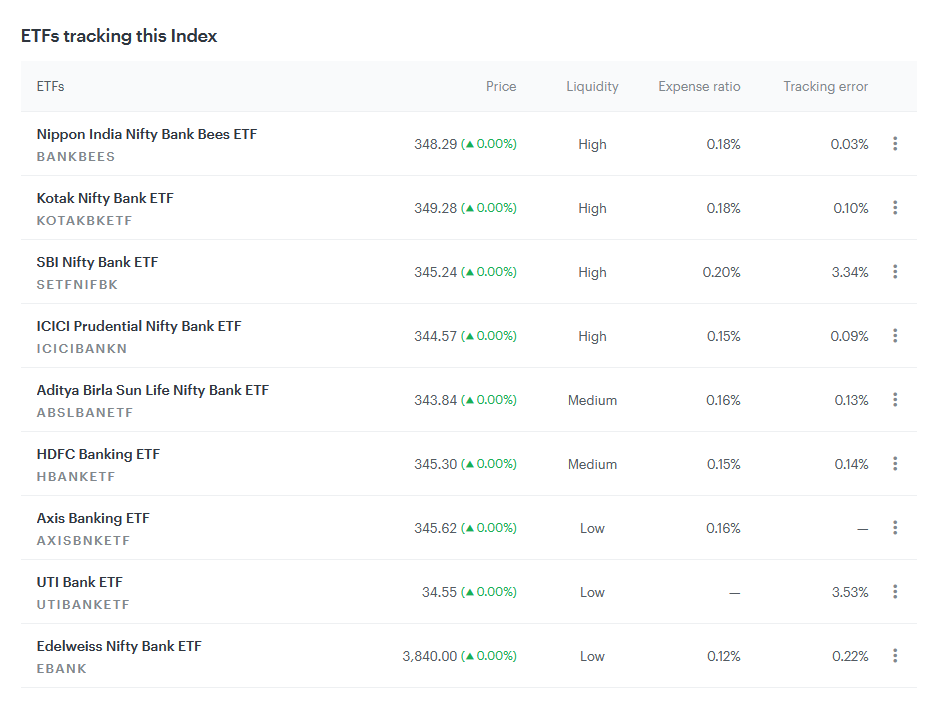Click the 0.09% tracking error value
This screenshot has height=708, width=935.
click(849, 336)
